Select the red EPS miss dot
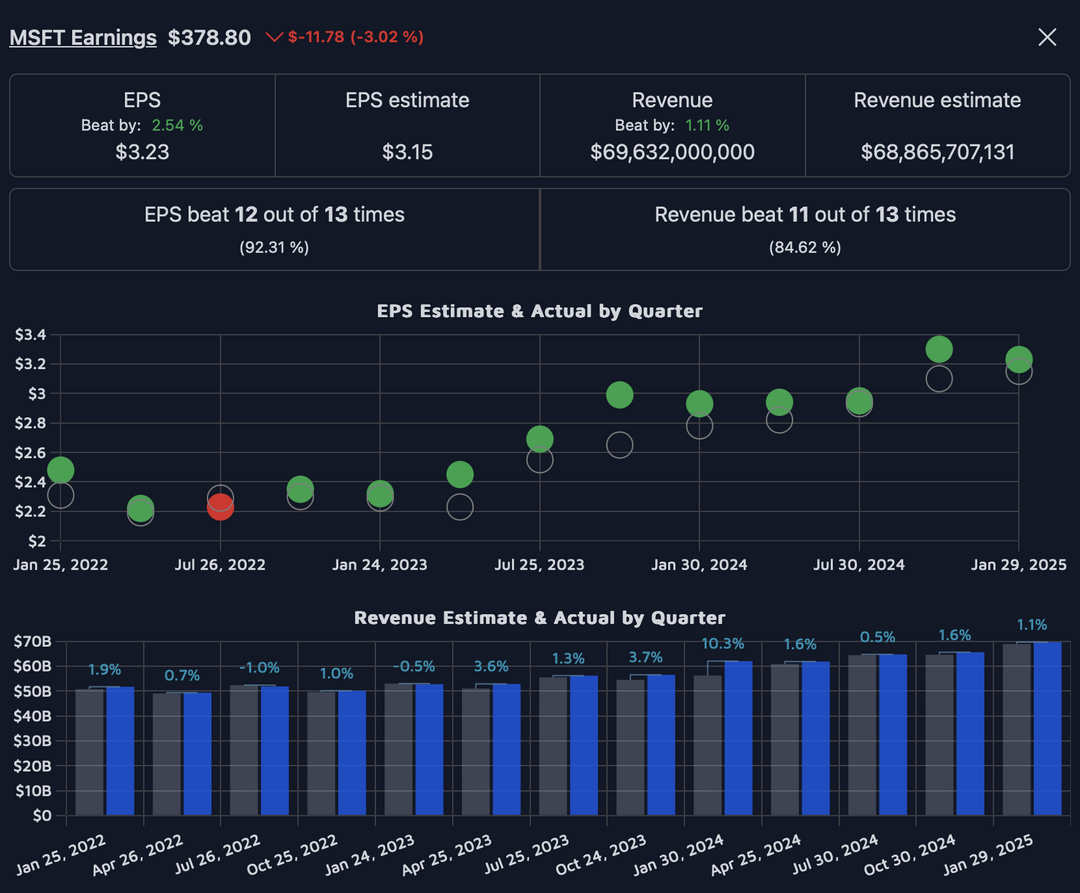 pyautogui.click(x=220, y=507)
